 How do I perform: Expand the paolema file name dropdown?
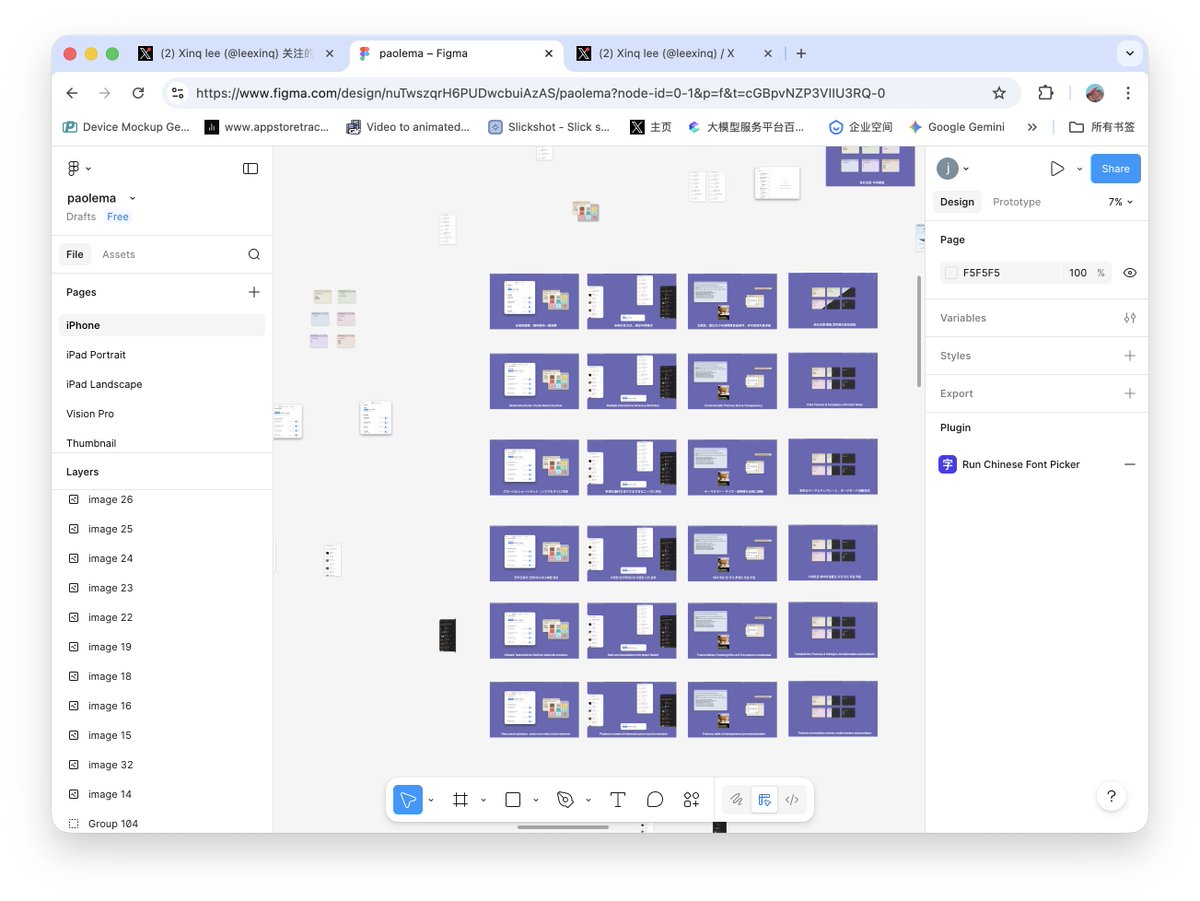point(132,198)
